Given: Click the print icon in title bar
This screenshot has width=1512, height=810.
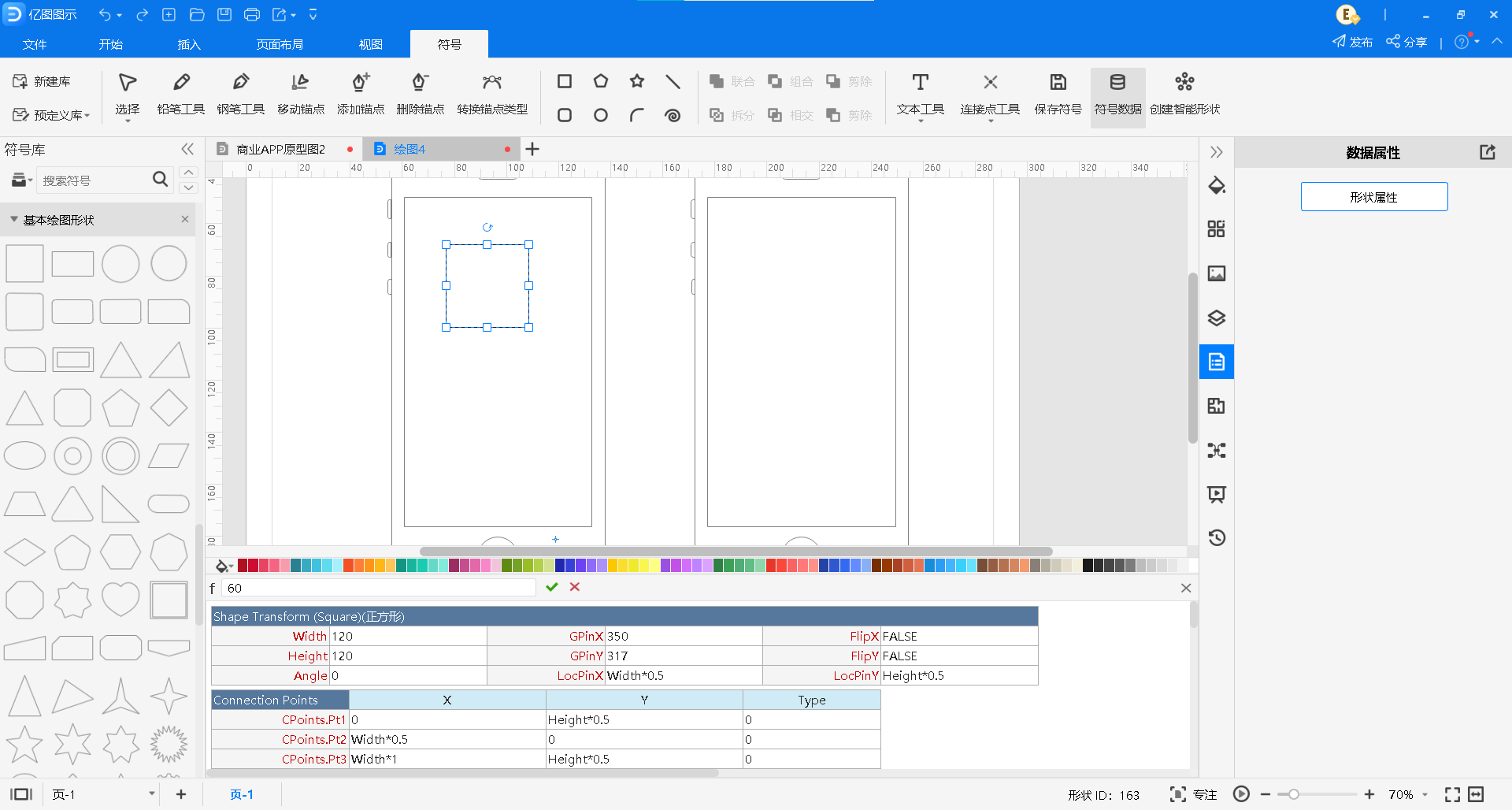Looking at the screenshot, I should [252, 14].
